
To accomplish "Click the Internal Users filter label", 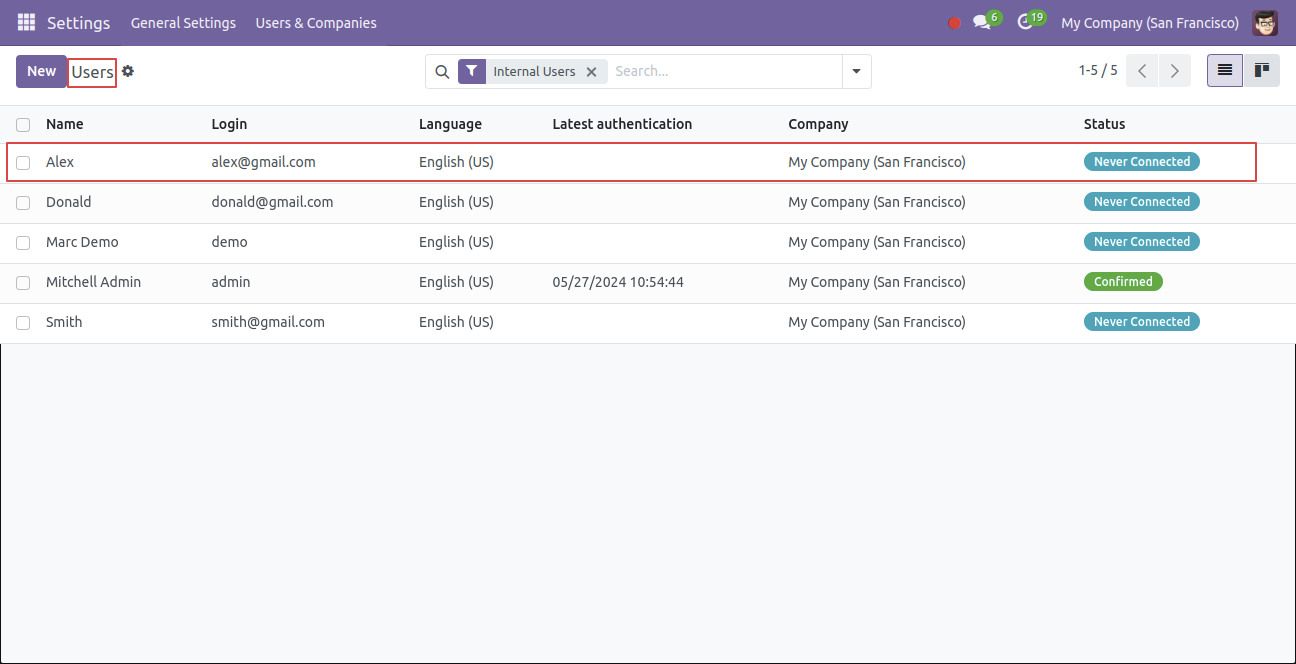I will tap(534, 72).
